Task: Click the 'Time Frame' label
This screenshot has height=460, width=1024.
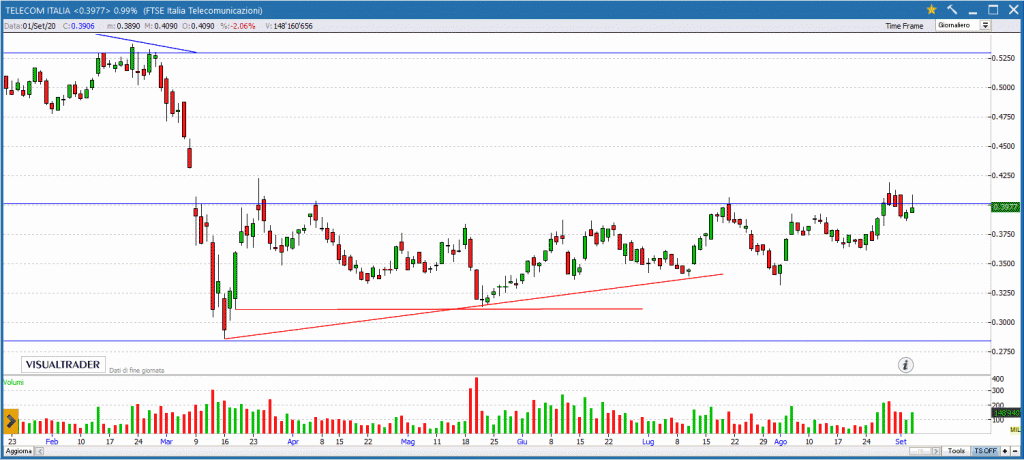Action: pyautogui.click(x=904, y=26)
